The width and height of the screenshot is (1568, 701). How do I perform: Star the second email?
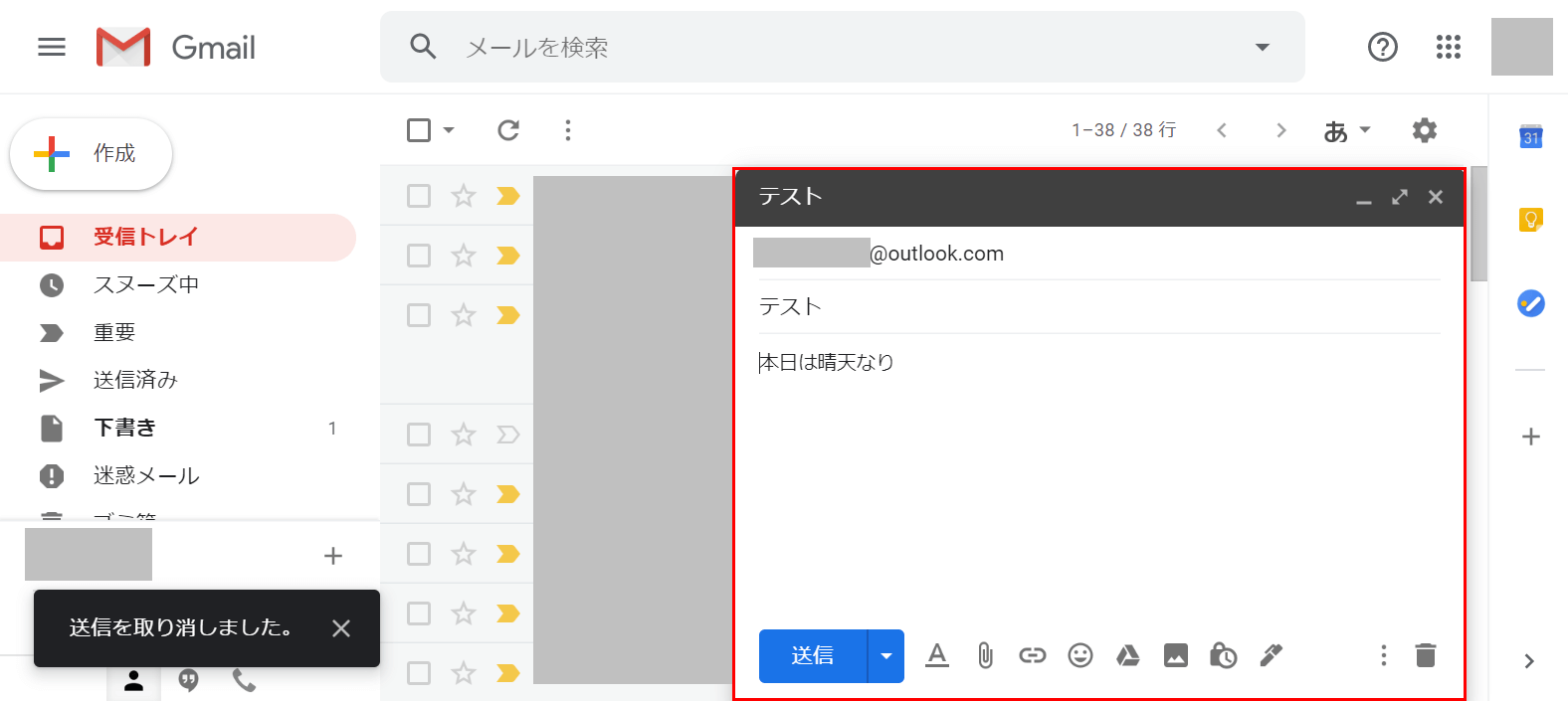tap(464, 256)
